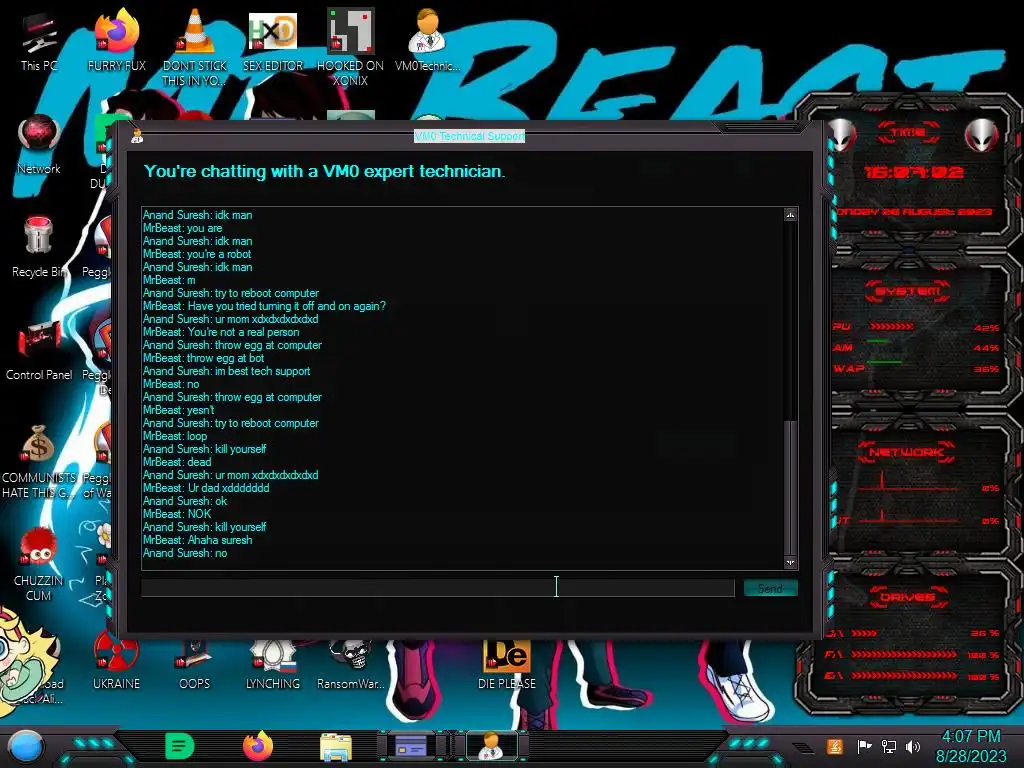The image size is (1024, 768).
Task: Click the SYSTEM gadget header
Action: 908,291
